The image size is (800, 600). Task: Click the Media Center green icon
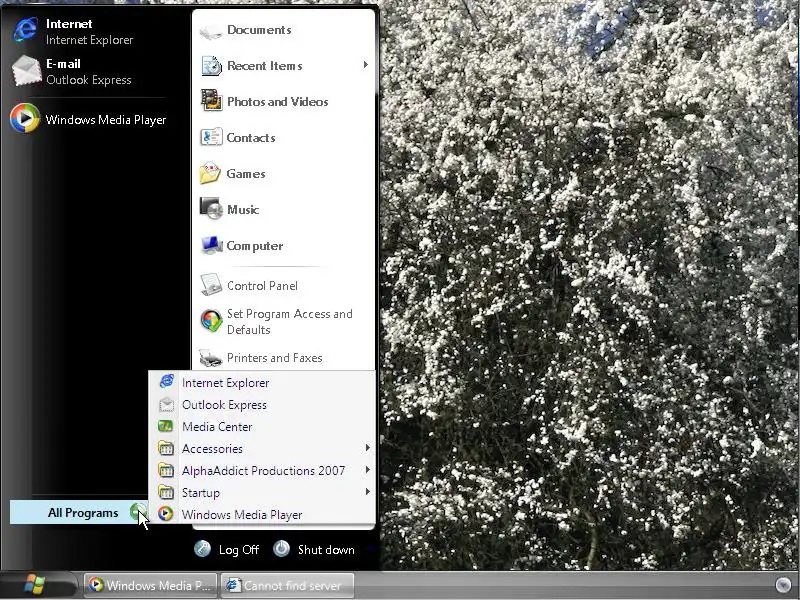[165, 426]
